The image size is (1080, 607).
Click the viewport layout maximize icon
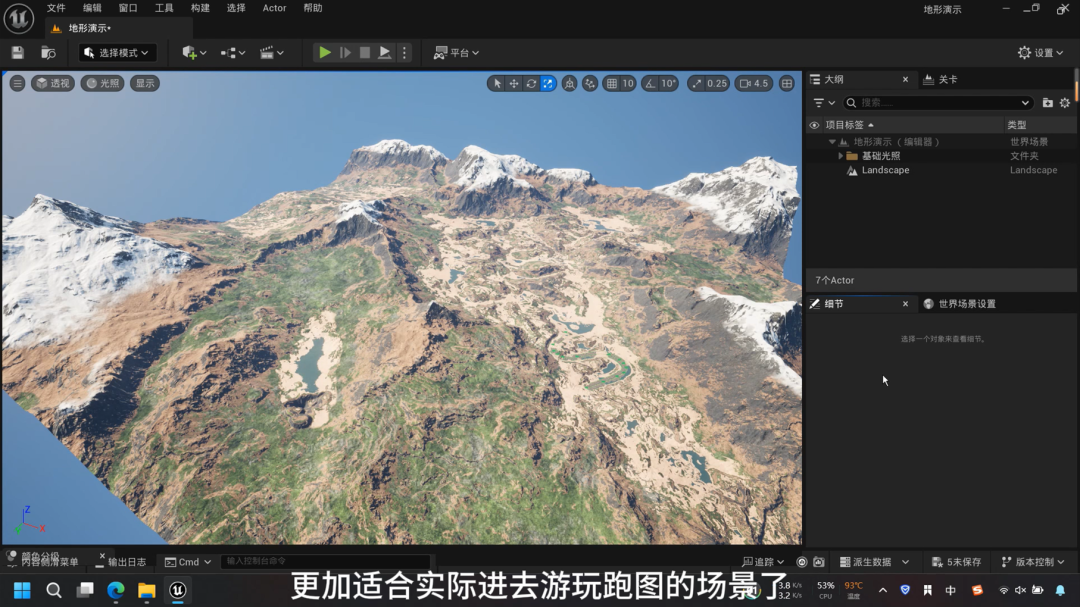pos(787,83)
